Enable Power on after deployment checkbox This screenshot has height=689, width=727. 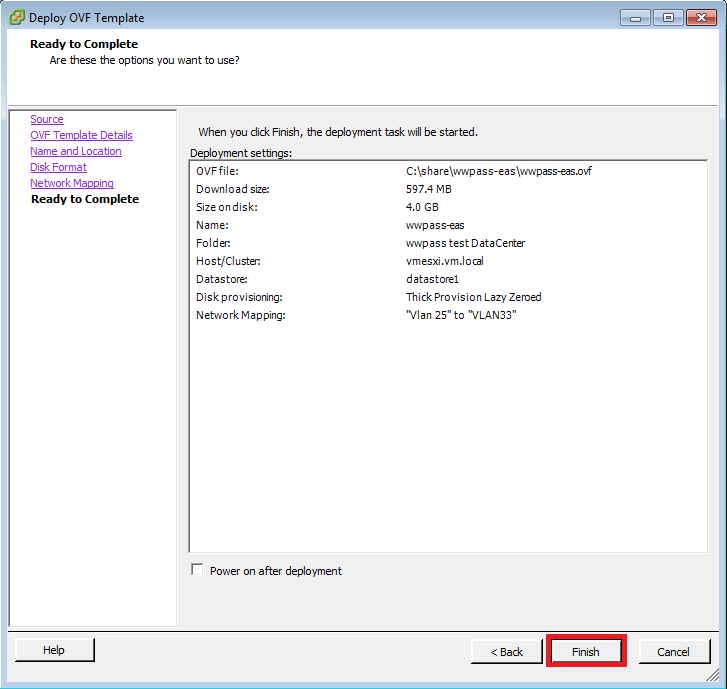(197, 569)
